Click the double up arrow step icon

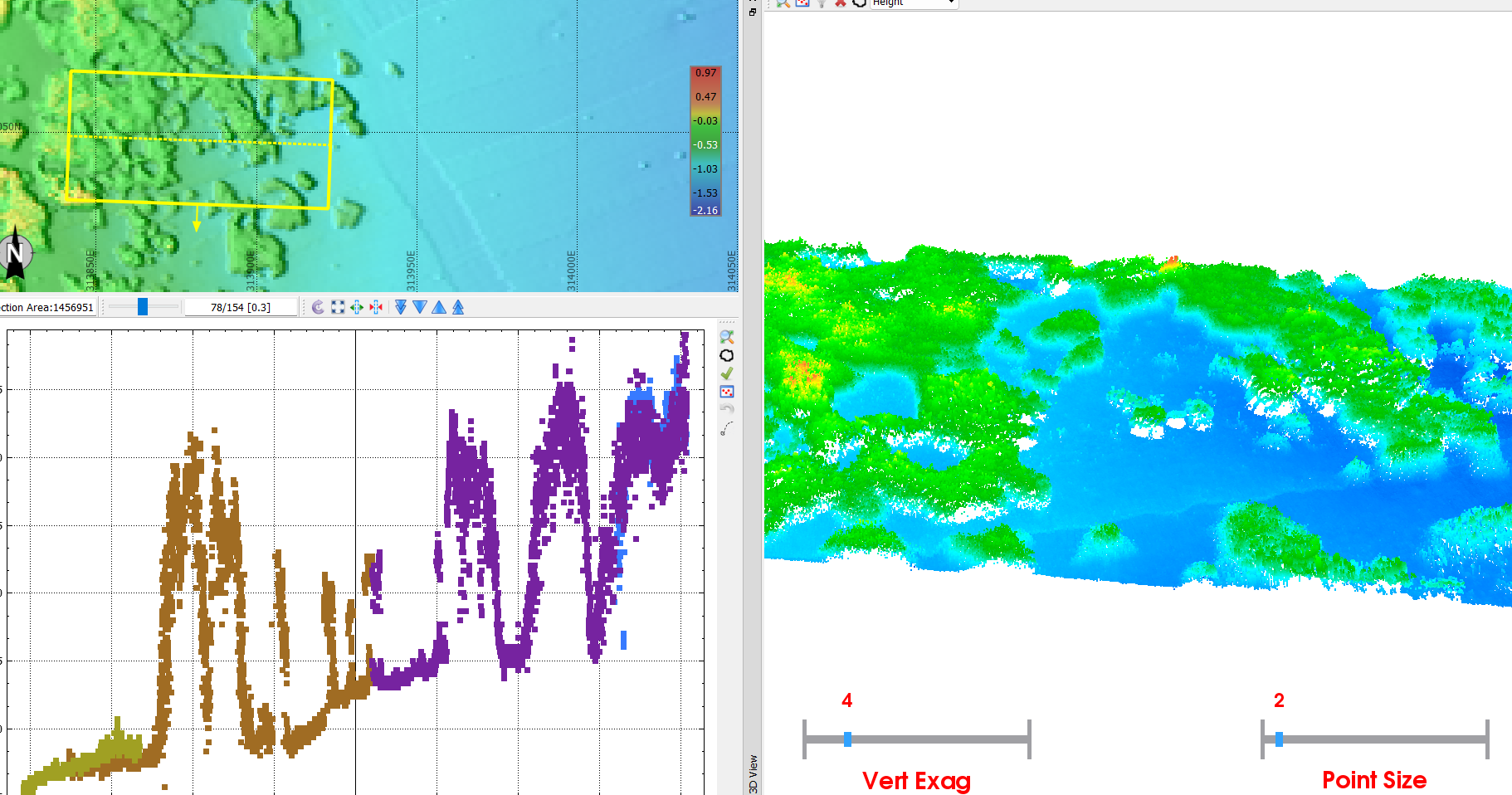(458, 307)
